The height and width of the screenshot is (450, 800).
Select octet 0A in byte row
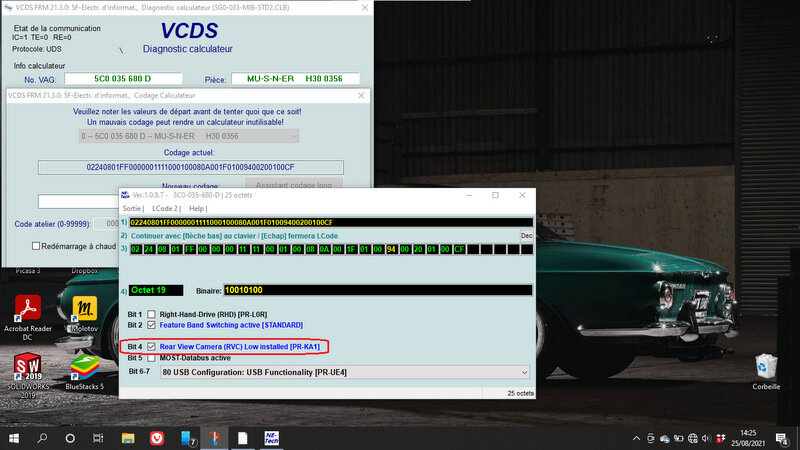(x=324, y=249)
